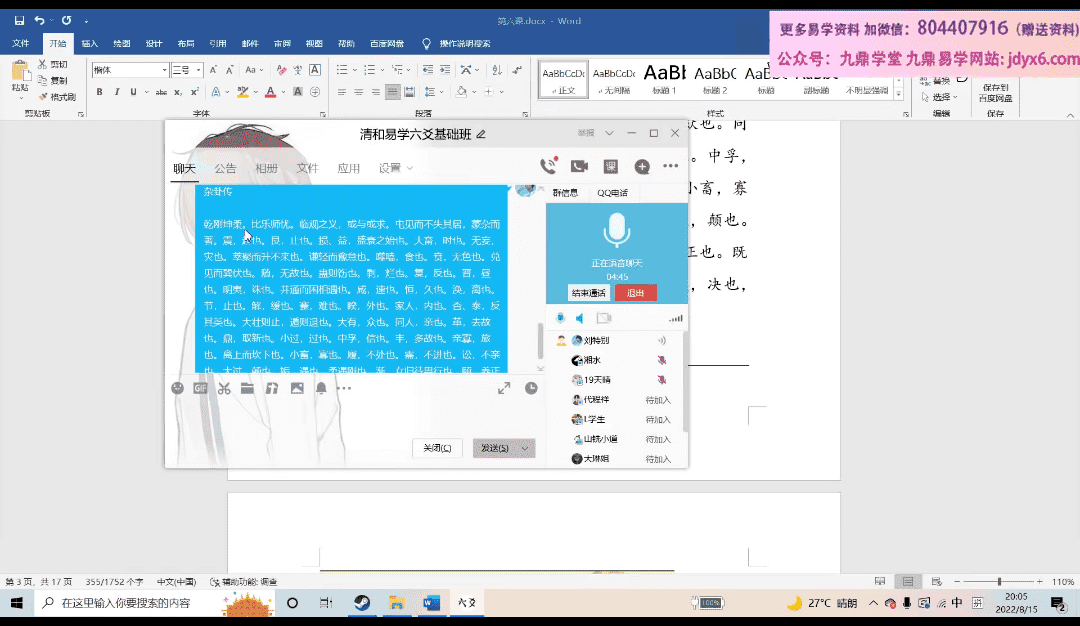Click the red 退出 button
Viewport: 1080px width, 626px height.
click(x=635, y=293)
